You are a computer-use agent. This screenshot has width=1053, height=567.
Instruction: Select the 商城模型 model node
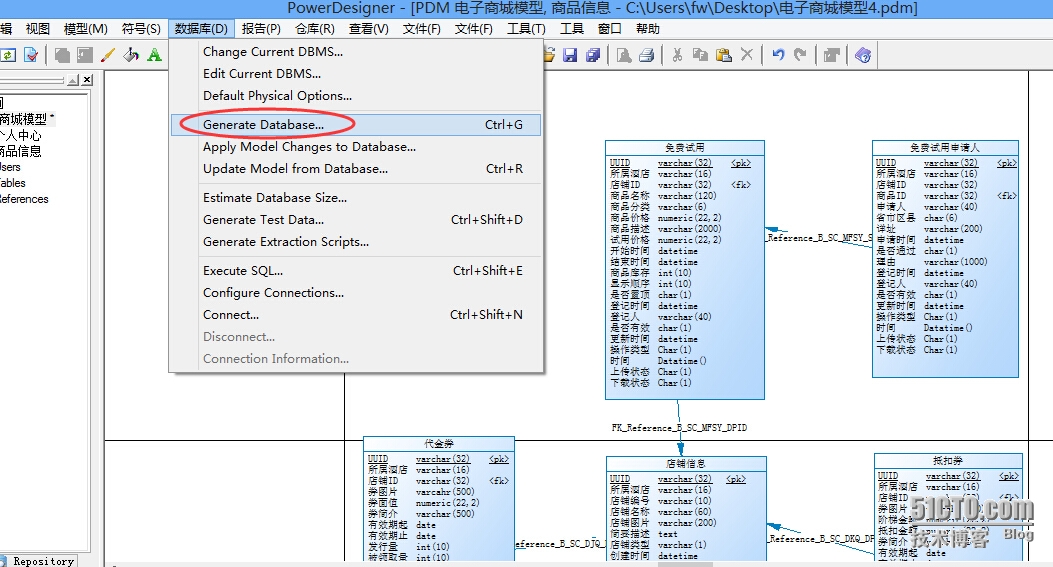(24, 119)
